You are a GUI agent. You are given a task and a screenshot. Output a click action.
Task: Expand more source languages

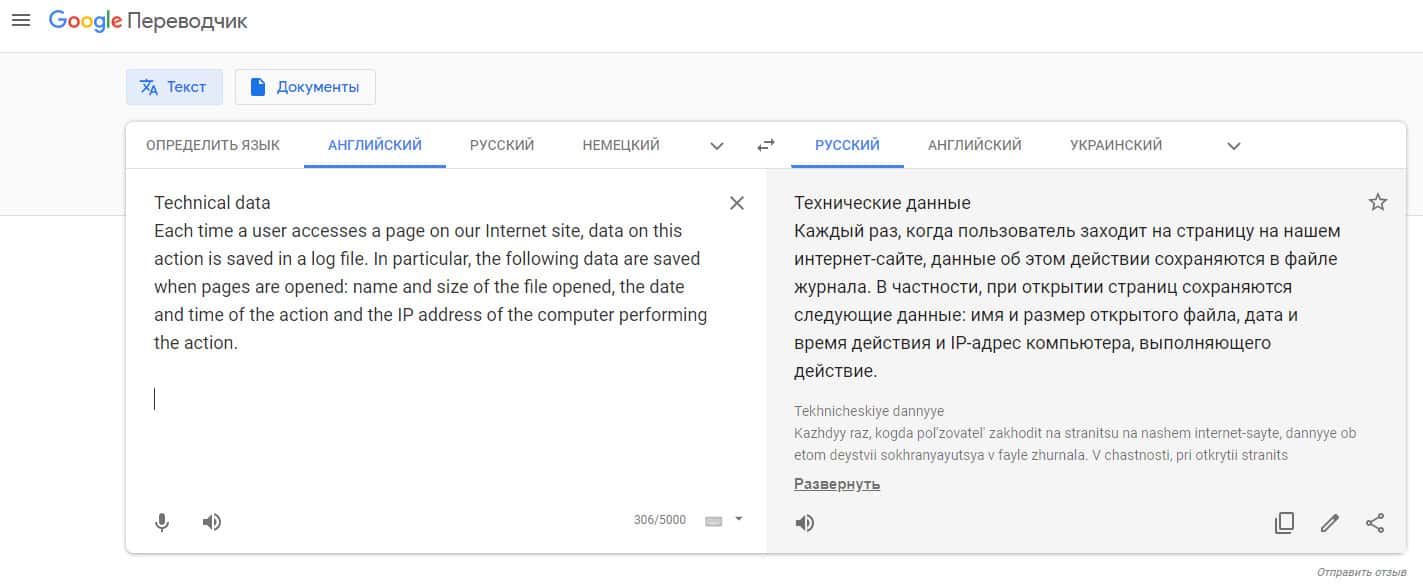click(717, 146)
